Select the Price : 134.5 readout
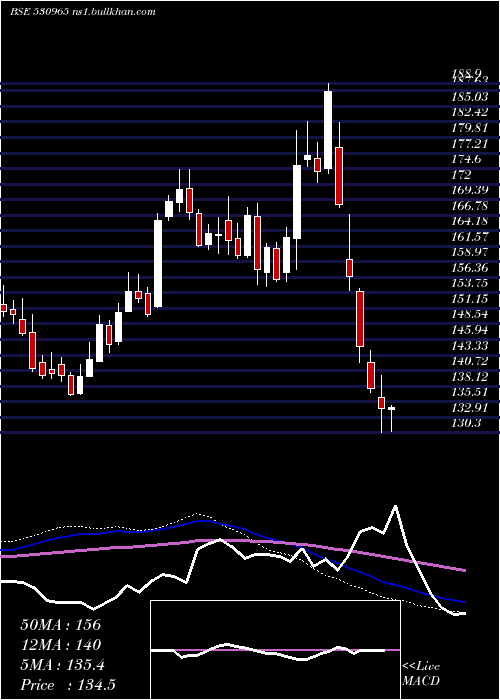The image size is (500, 700). click(68, 685)
